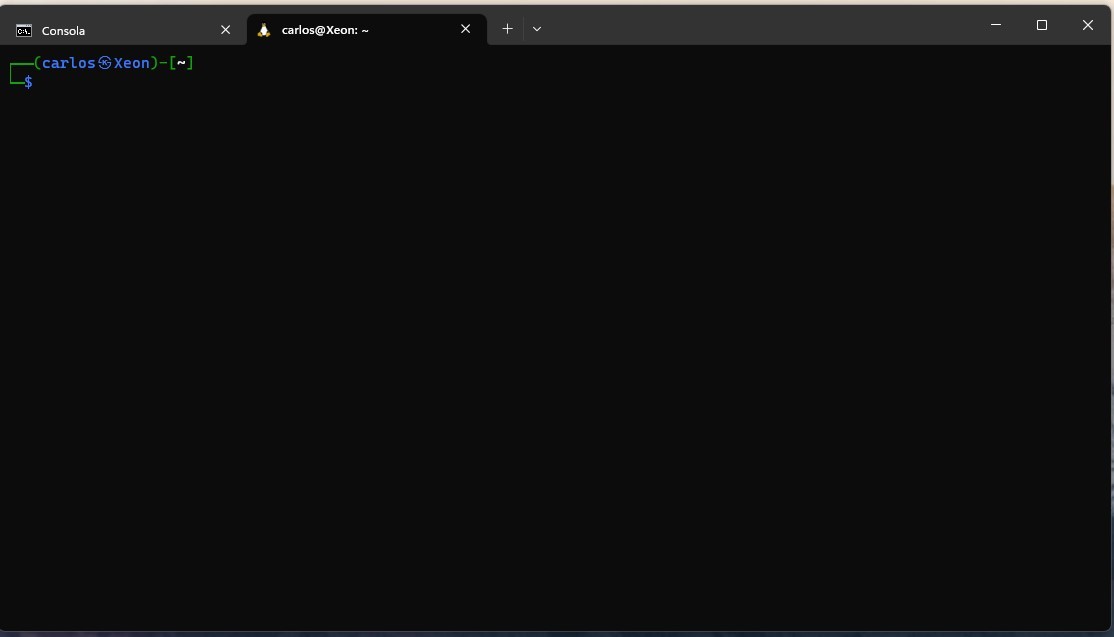Click the circled symbol between carlos and Xeon
Viewport: 1114px width, 637px height.
[x=105, y=63]
